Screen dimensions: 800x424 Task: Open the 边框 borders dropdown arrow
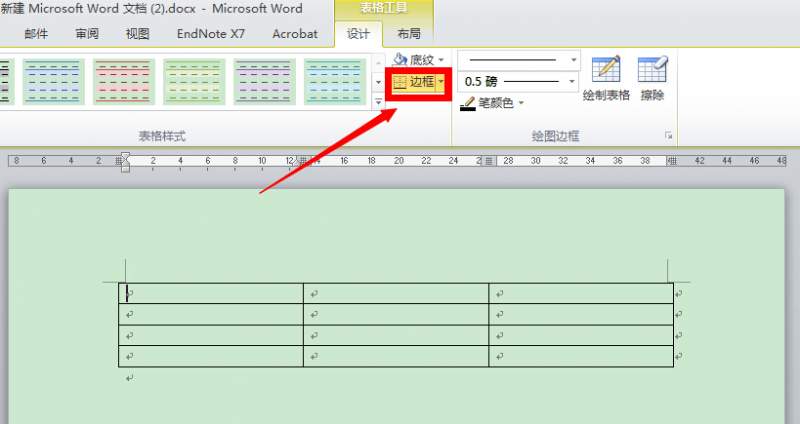click(x=441, y=82)
